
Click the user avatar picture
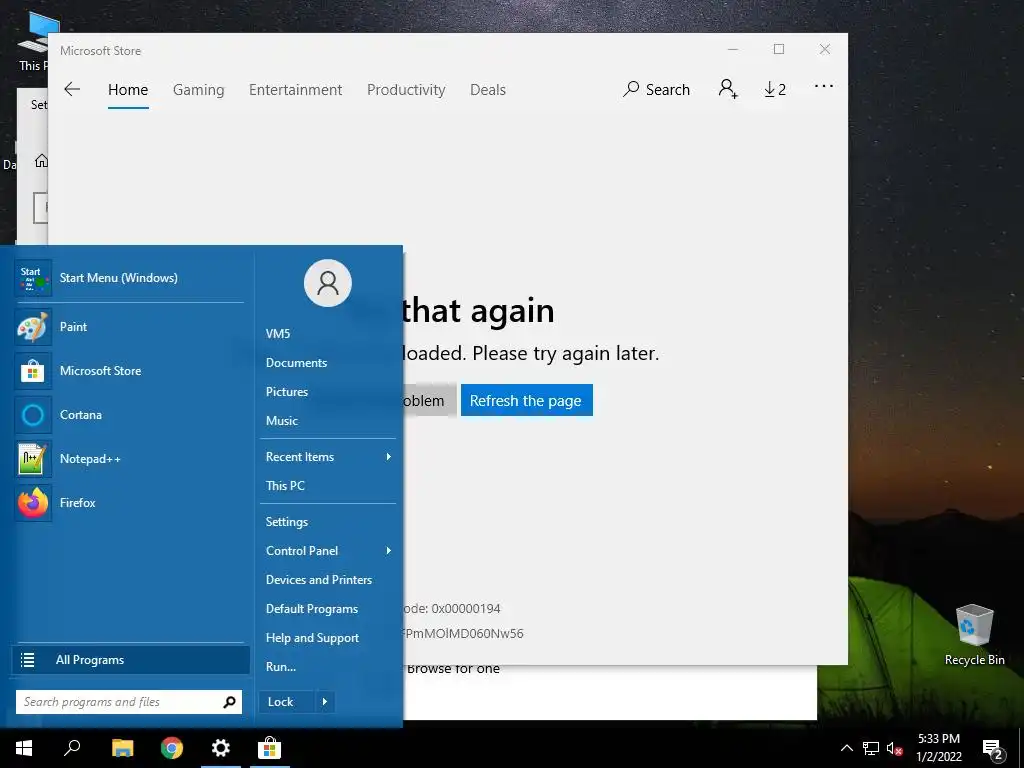coord(328,283)
